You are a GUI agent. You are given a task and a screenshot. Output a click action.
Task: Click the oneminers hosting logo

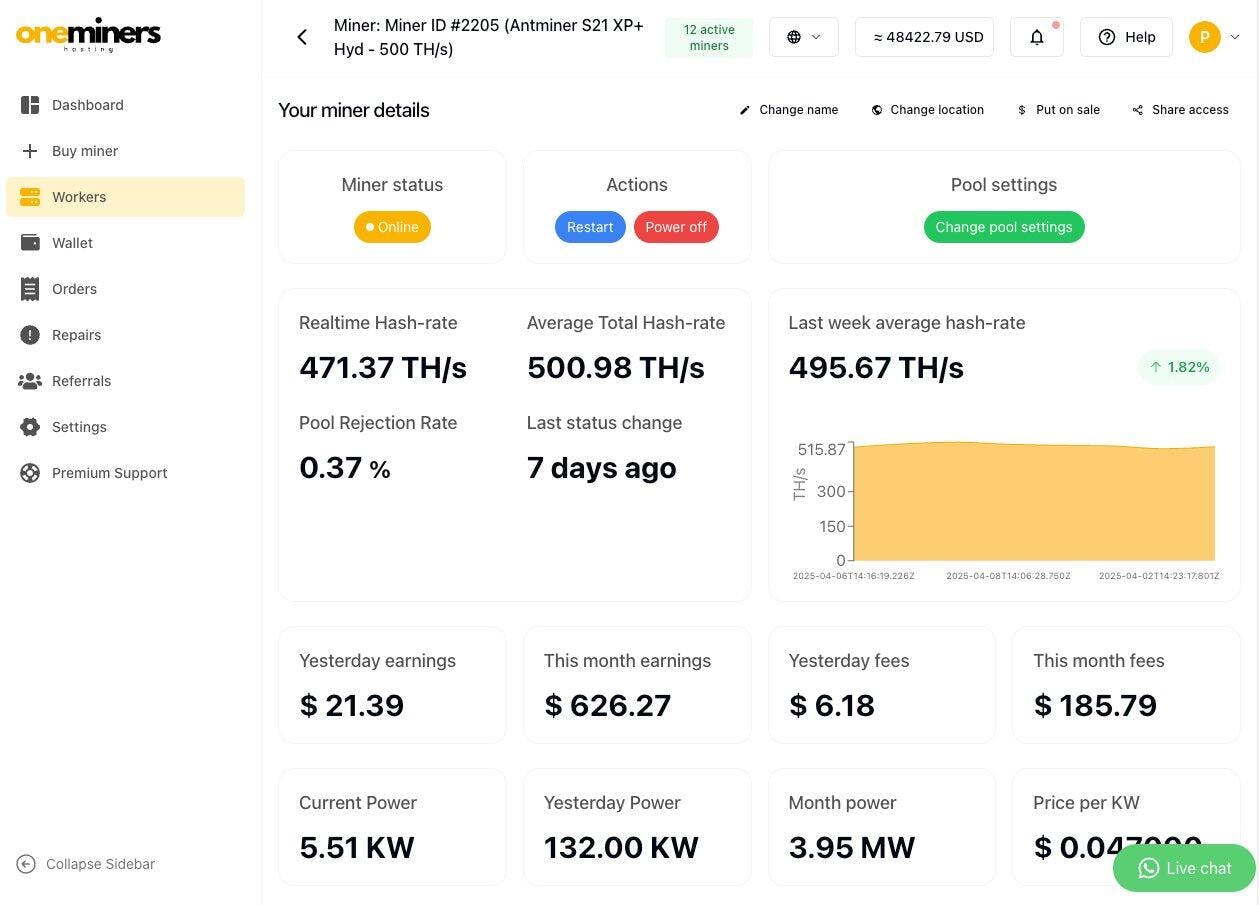[x=88, y=34]
